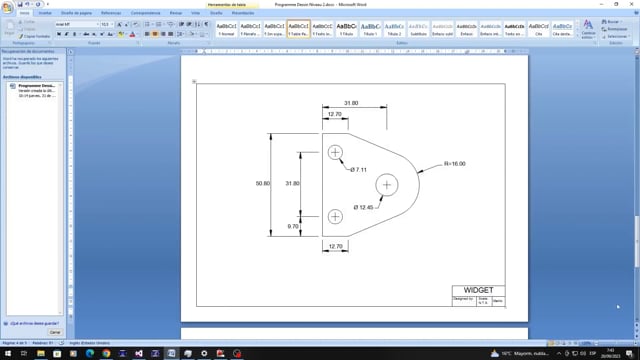Image resolution: width=640 pixels, height=360 pixels.
Task: Apply underline formatting
Action: coord(75,34)
